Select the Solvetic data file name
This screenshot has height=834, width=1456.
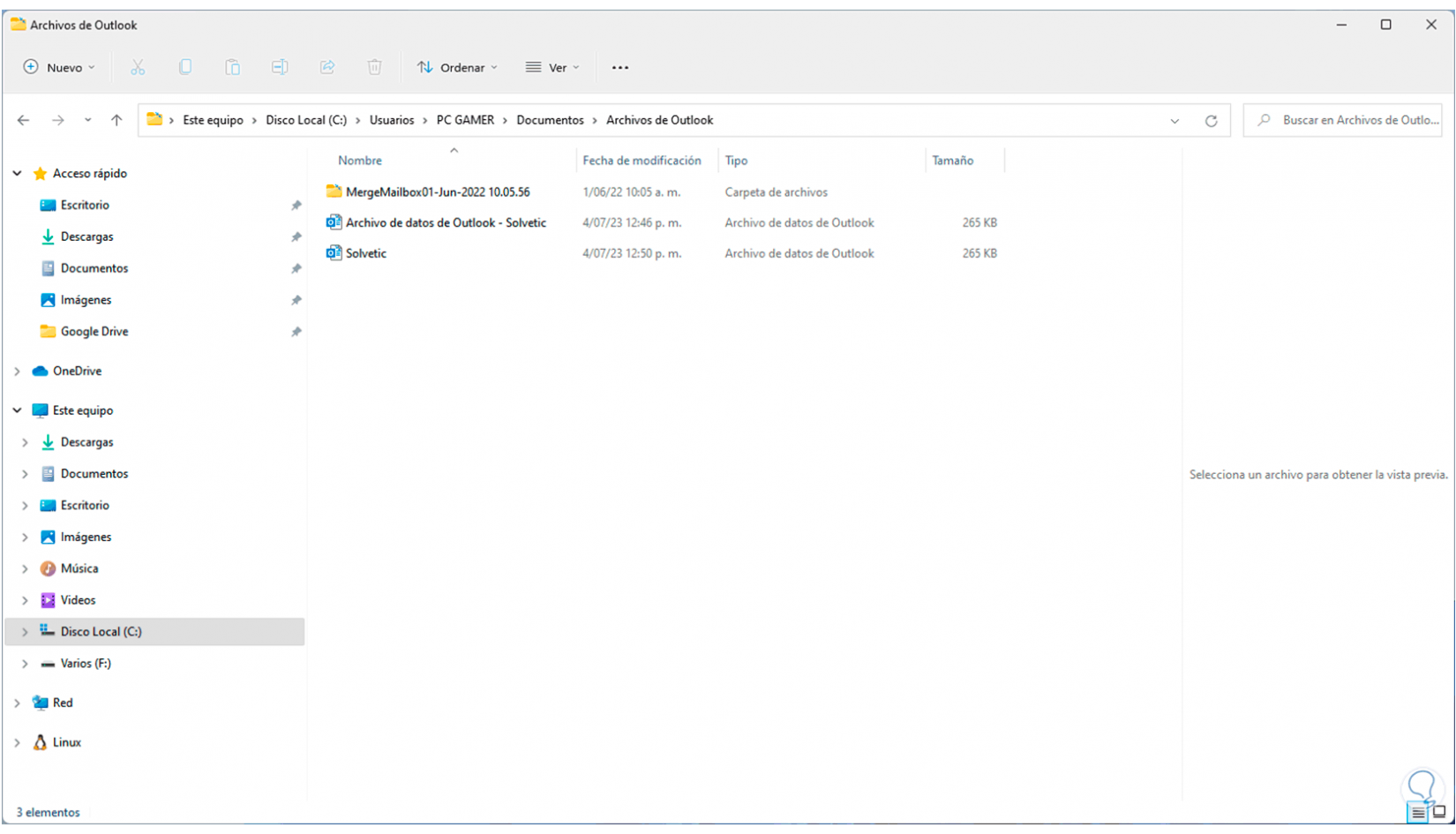366,253
